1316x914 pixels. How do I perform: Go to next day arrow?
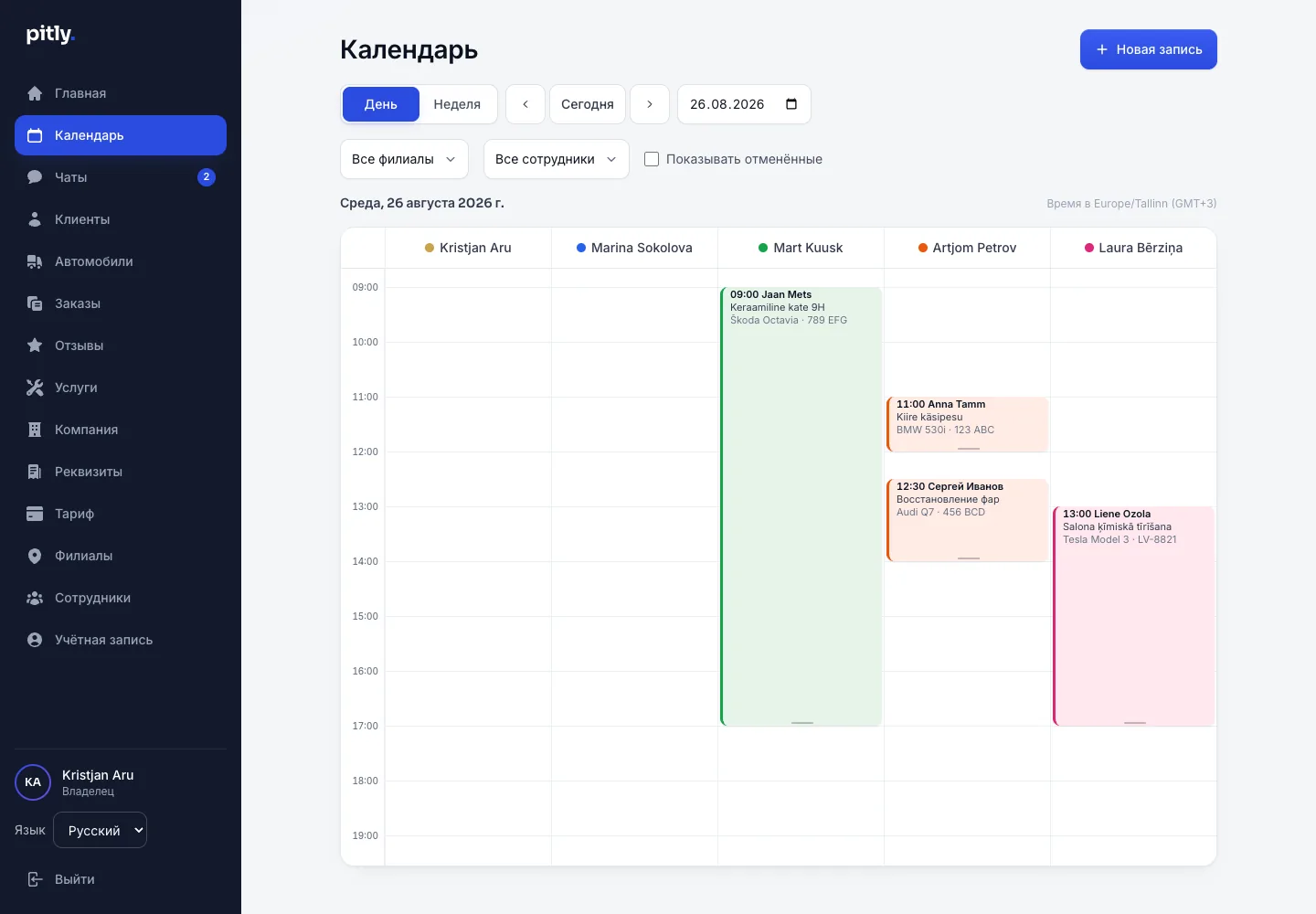(650, 104)
